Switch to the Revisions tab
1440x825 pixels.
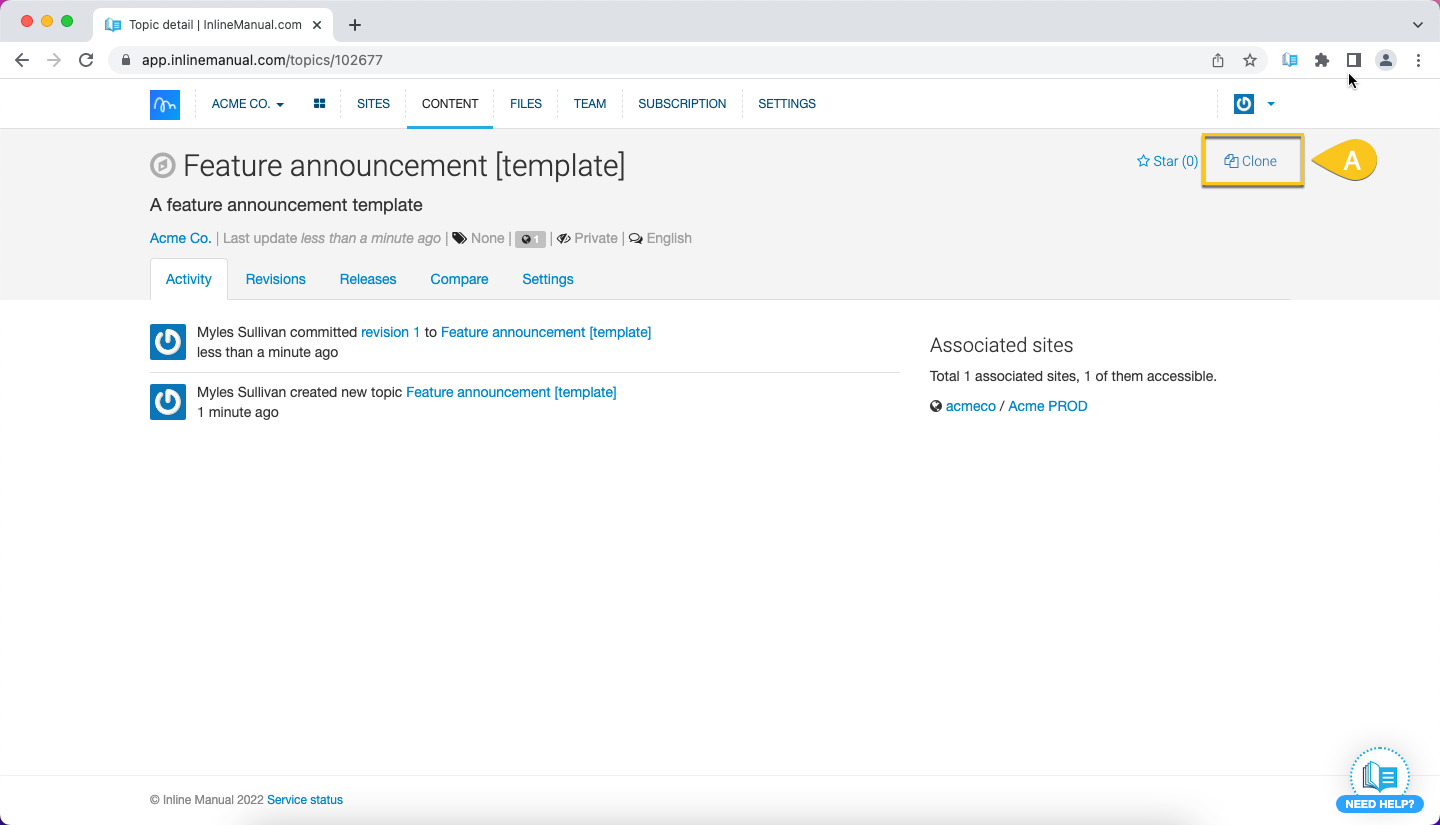coord(275,279)
